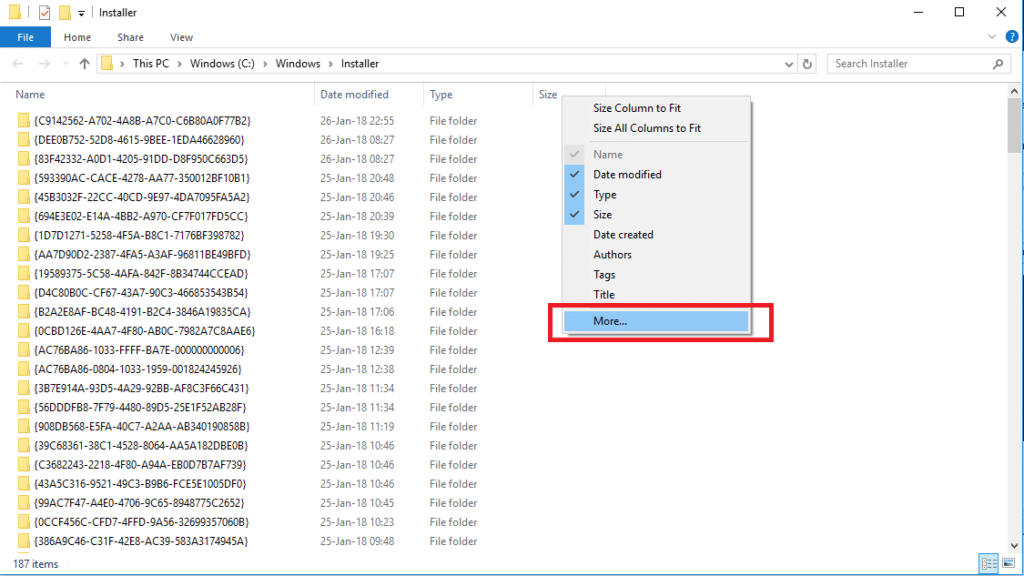
Task: Enable the Title column
Action: click(656, 295)
